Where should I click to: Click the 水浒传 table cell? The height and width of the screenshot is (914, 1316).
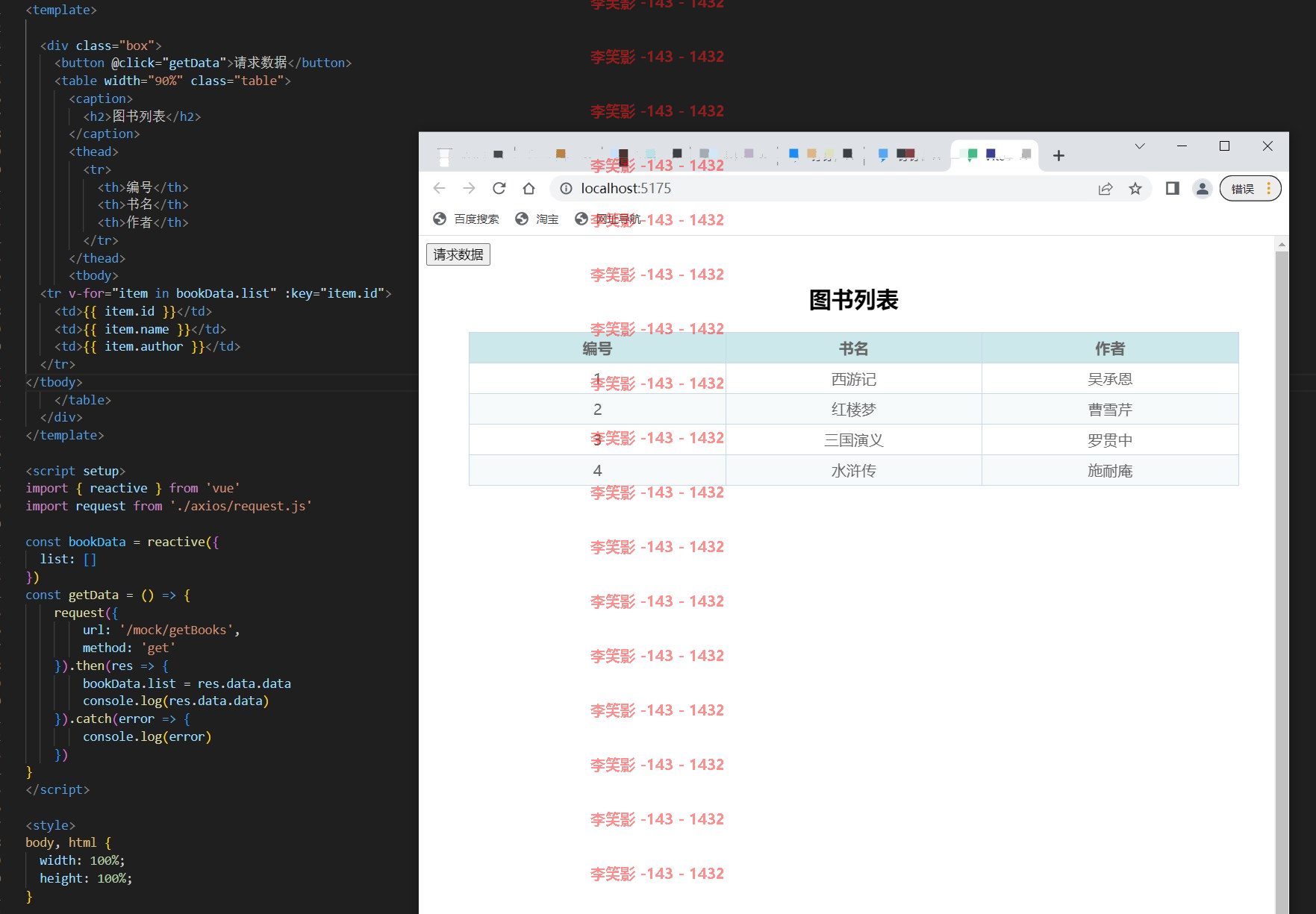pyautogui.click(x=853, y=471)
